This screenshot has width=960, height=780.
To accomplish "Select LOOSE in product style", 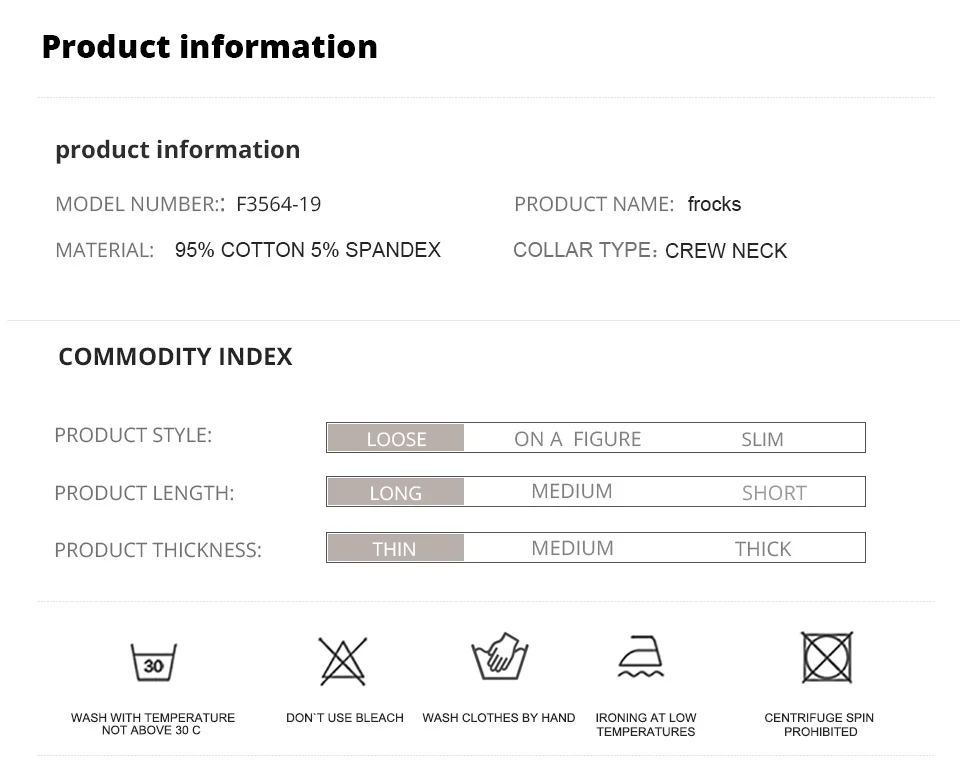I will click(x=396, y=439).
